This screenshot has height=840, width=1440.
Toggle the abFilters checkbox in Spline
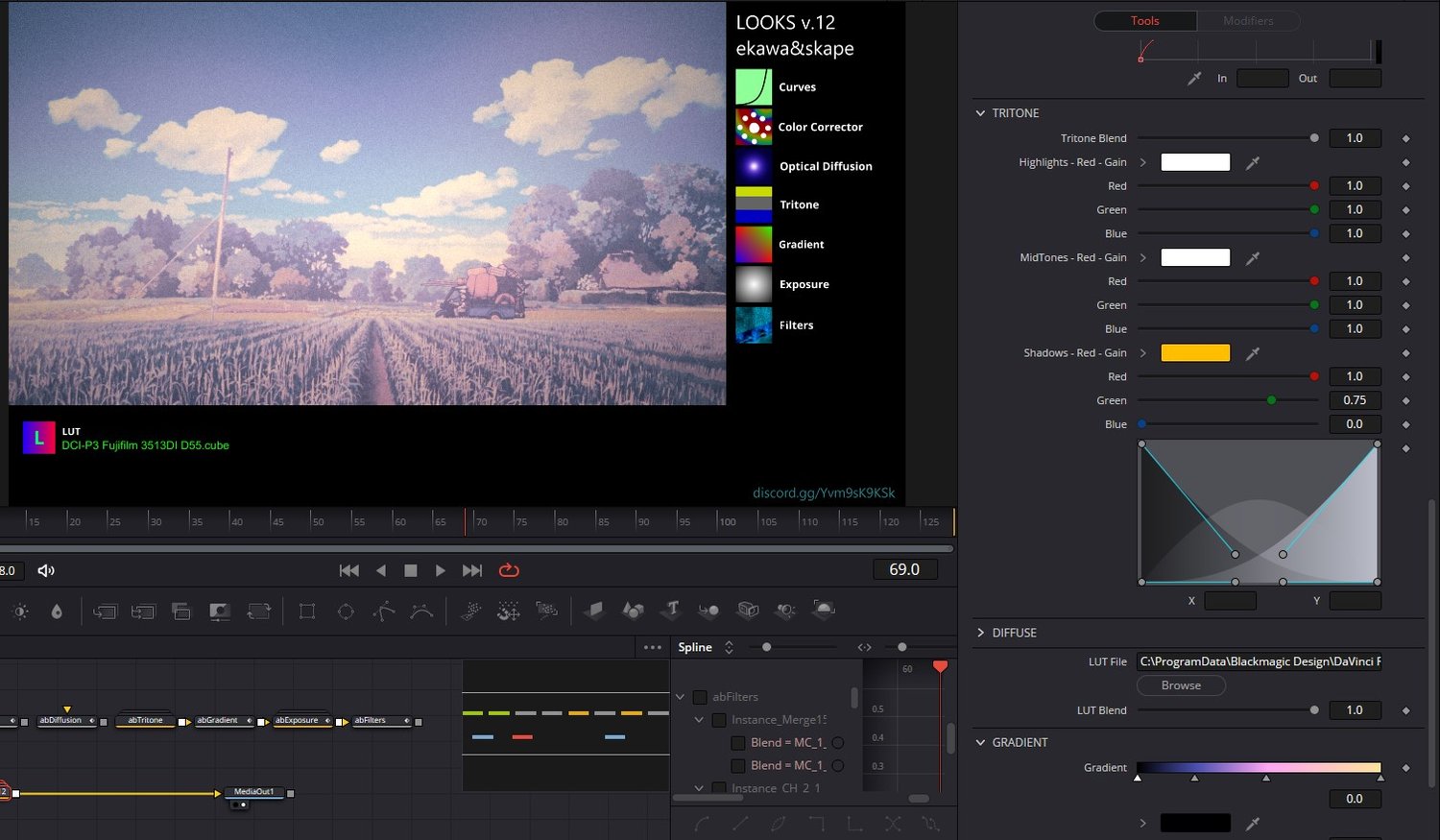700,697
